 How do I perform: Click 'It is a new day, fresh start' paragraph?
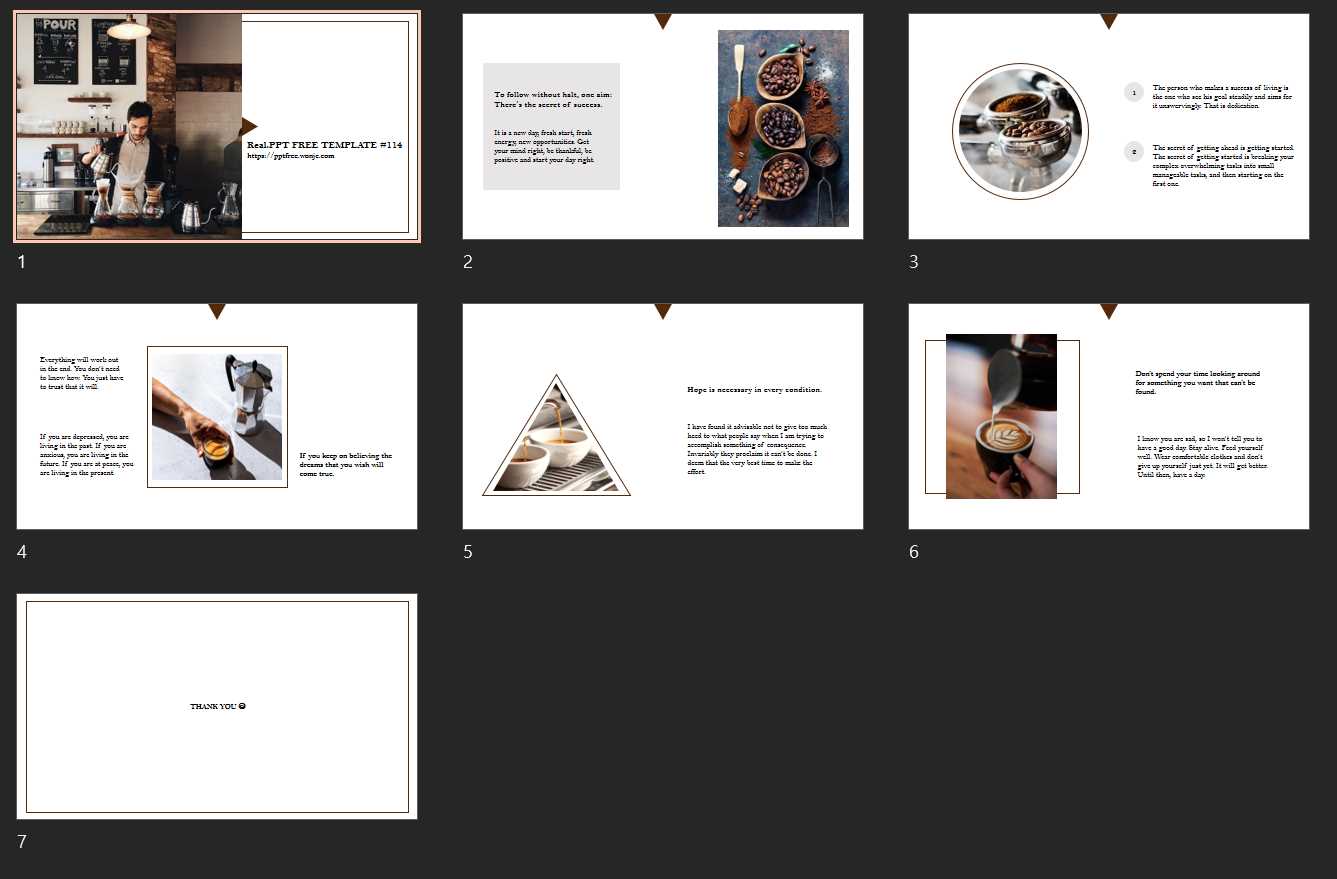tap(545, 146)
